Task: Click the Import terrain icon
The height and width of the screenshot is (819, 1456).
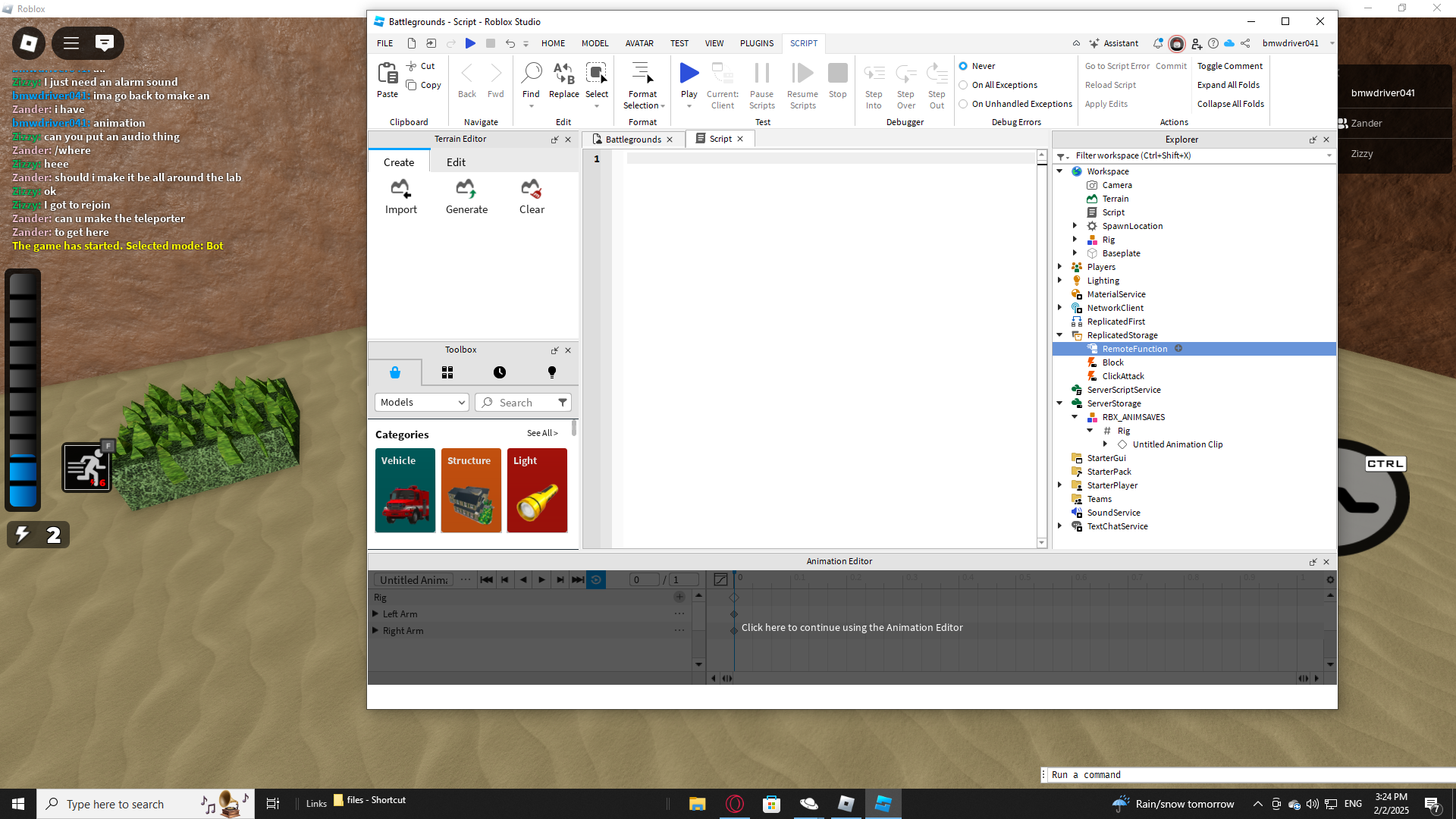Action: [400, 189]
